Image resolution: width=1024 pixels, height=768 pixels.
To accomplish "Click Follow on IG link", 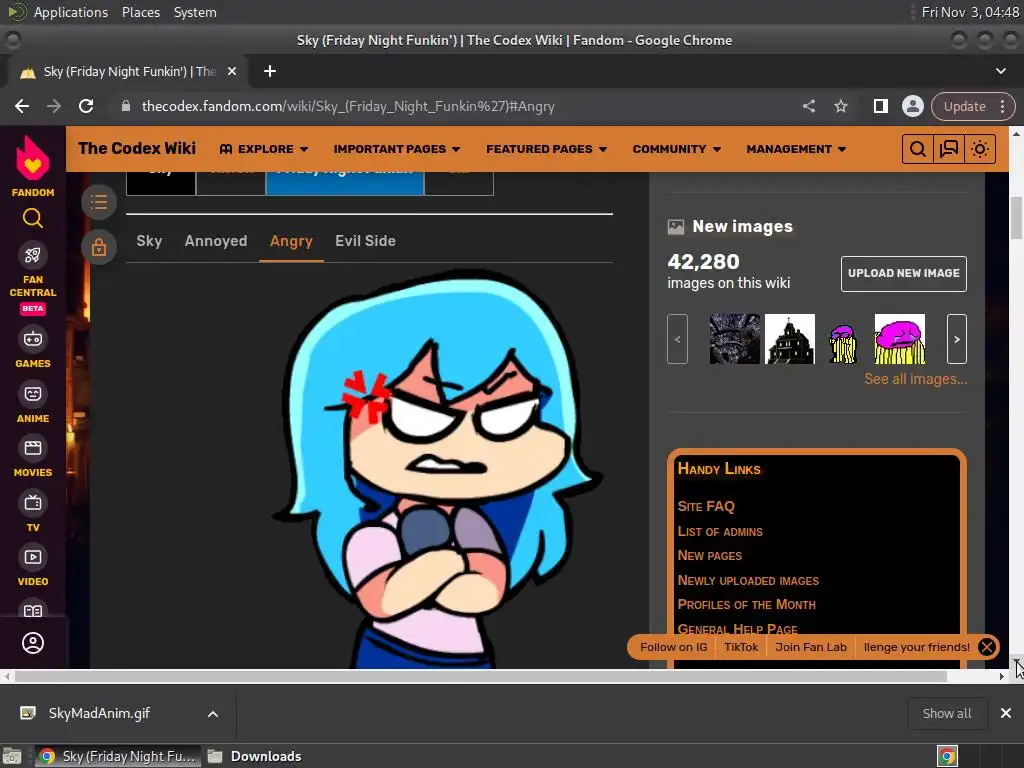I will 673,647.
